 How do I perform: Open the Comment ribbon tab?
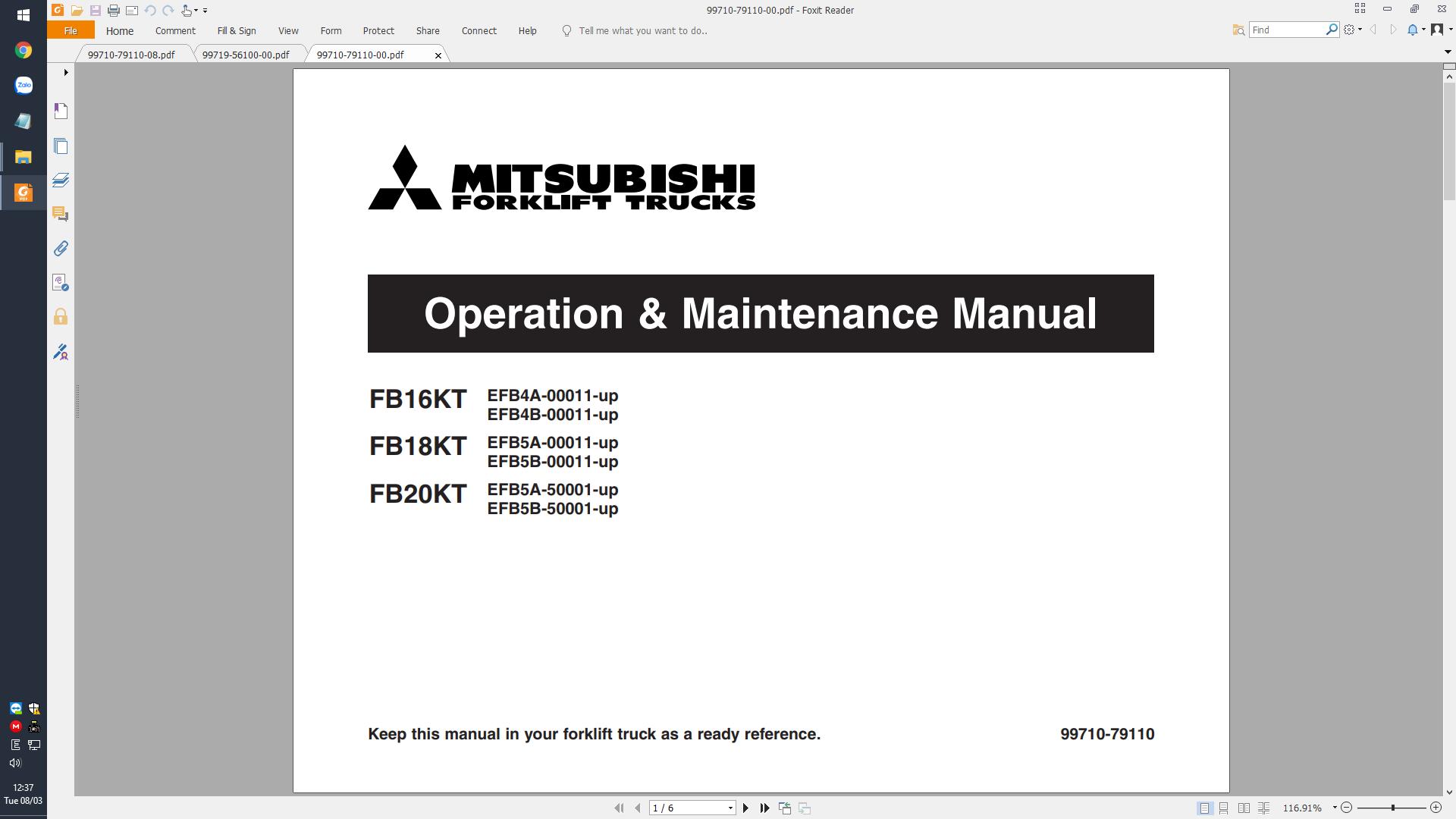[x=175, y=31]
